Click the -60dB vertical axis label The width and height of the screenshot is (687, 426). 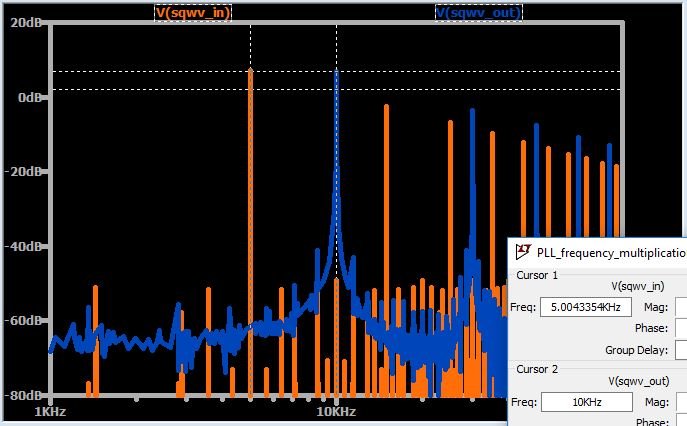24,321
